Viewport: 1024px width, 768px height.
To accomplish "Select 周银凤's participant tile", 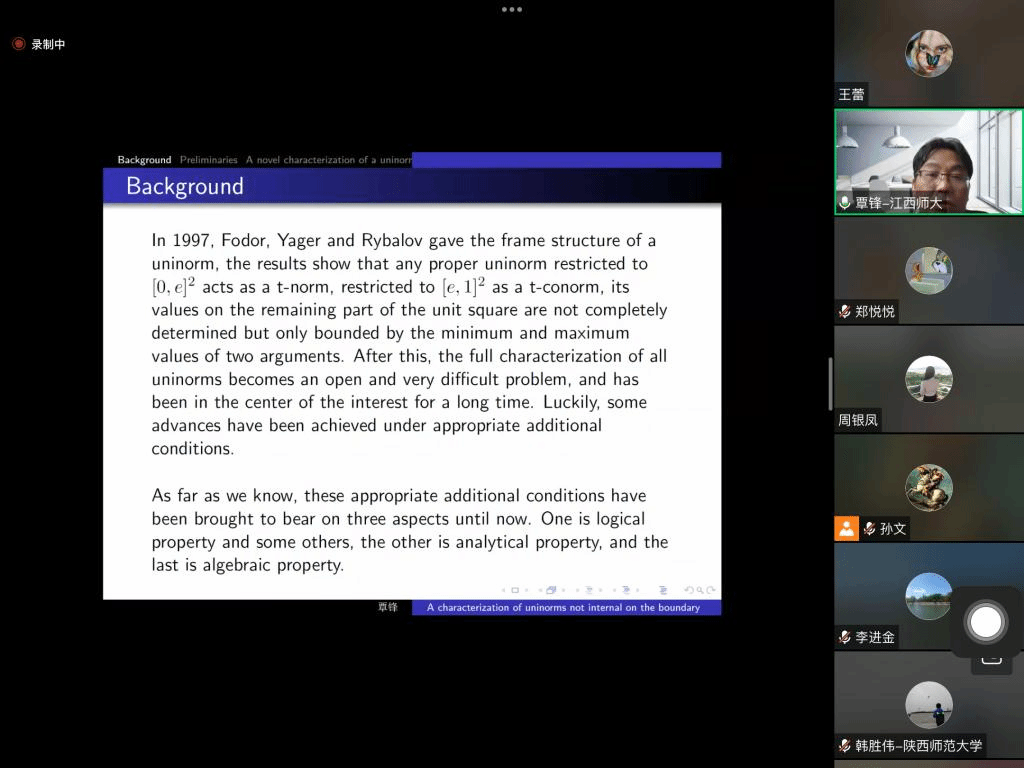I will (929, 380).
